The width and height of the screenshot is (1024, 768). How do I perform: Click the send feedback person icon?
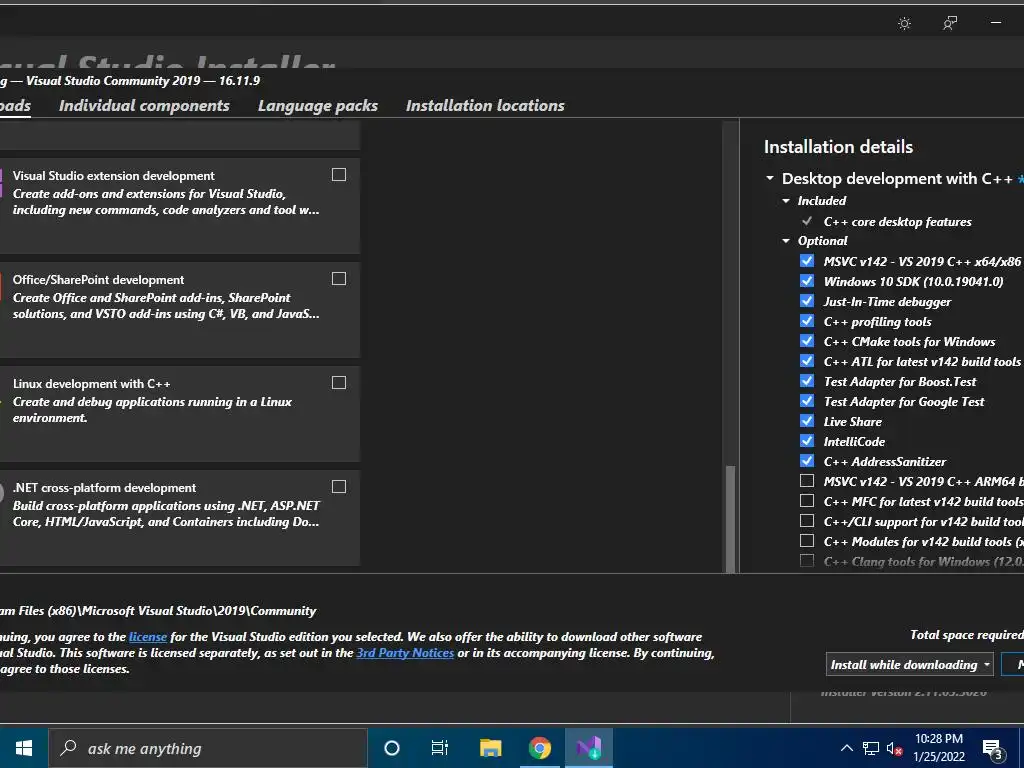pos(950,24)
